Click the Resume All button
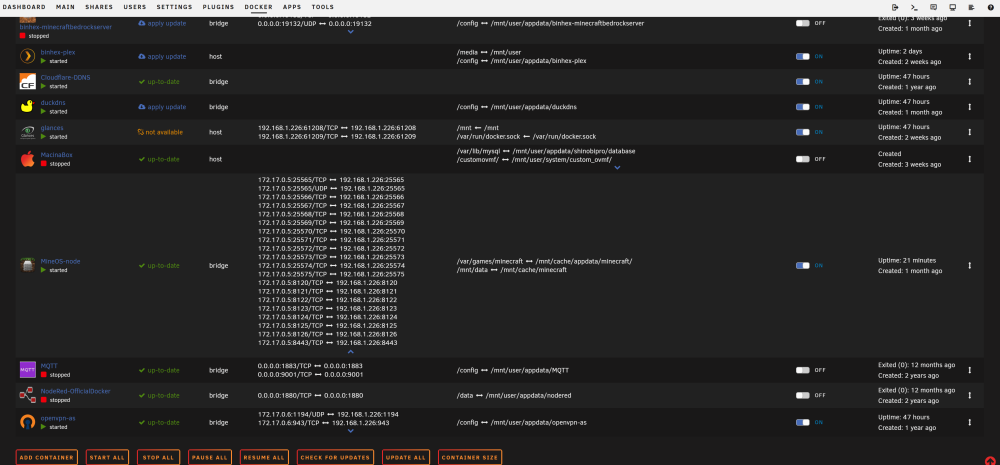Viewport: 1000px width, 465px height. [x=264, y=457]
